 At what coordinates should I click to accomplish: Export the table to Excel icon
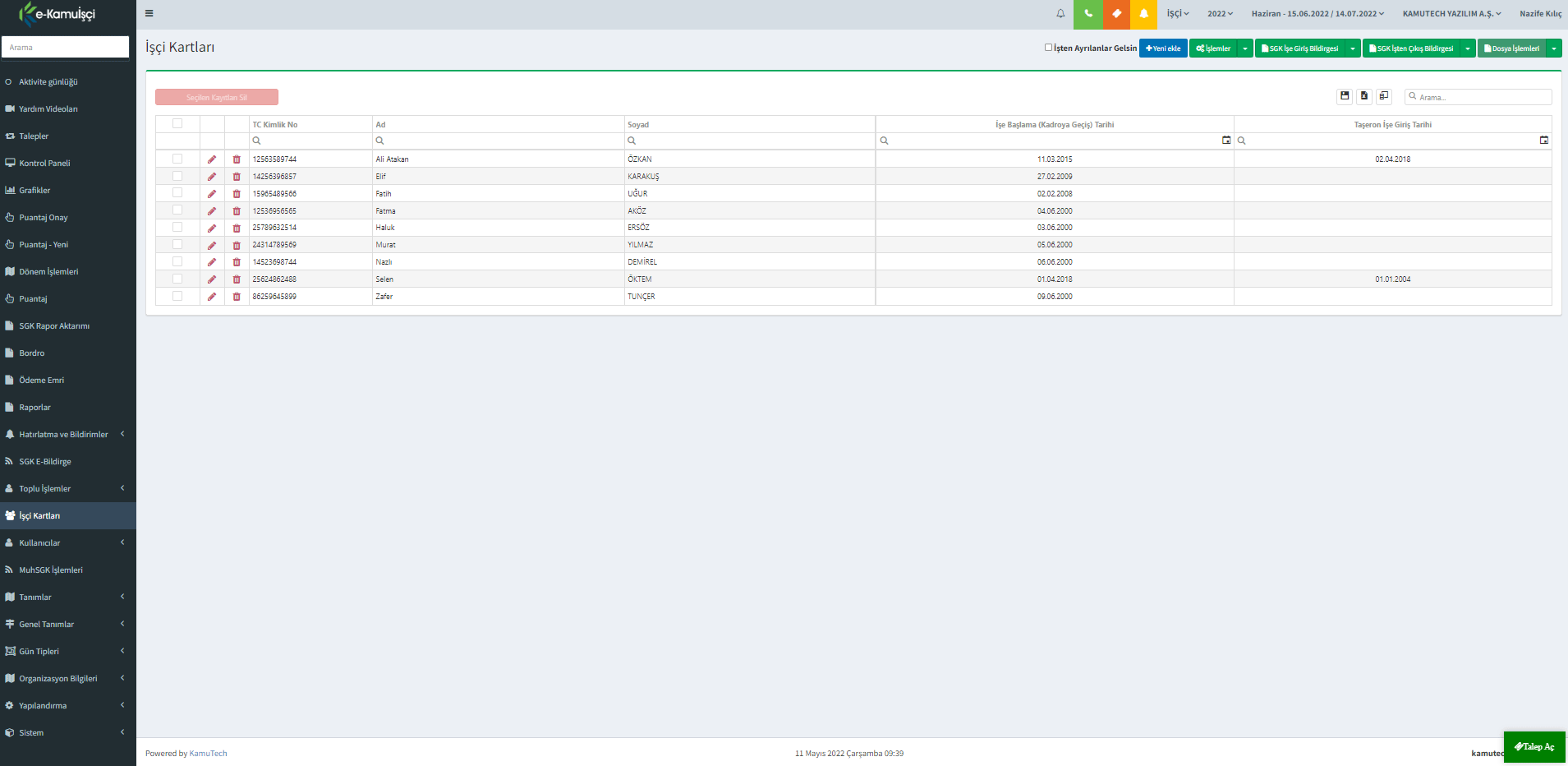tap(1364, 96)
